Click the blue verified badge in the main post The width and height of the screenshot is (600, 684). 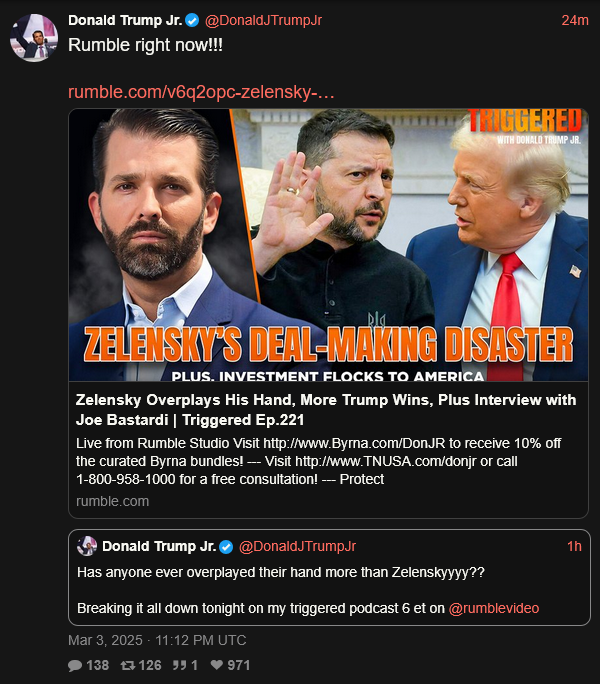(192, 20)
